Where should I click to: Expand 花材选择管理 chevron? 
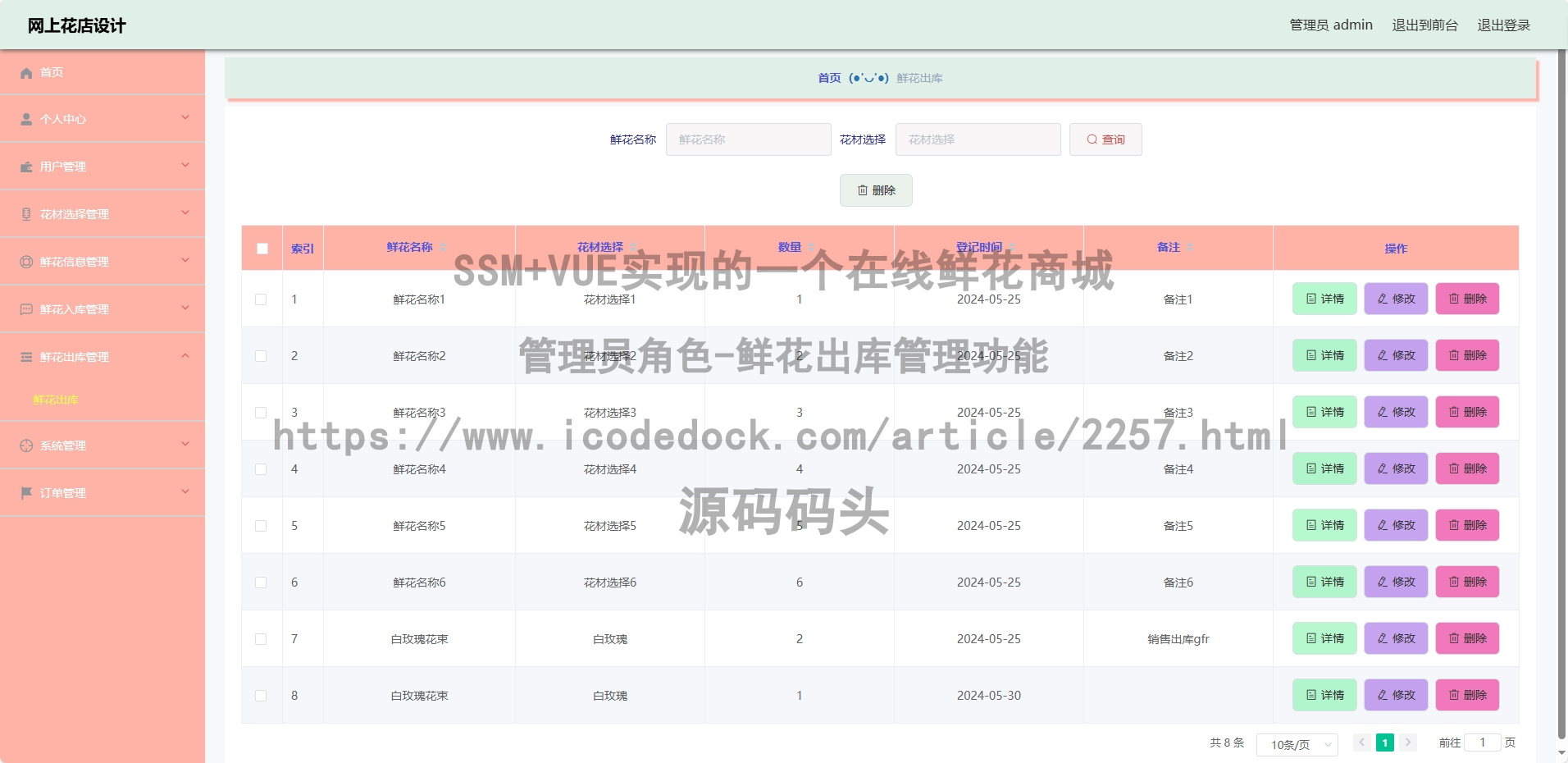pyautogui.click(x=185, y=212)
